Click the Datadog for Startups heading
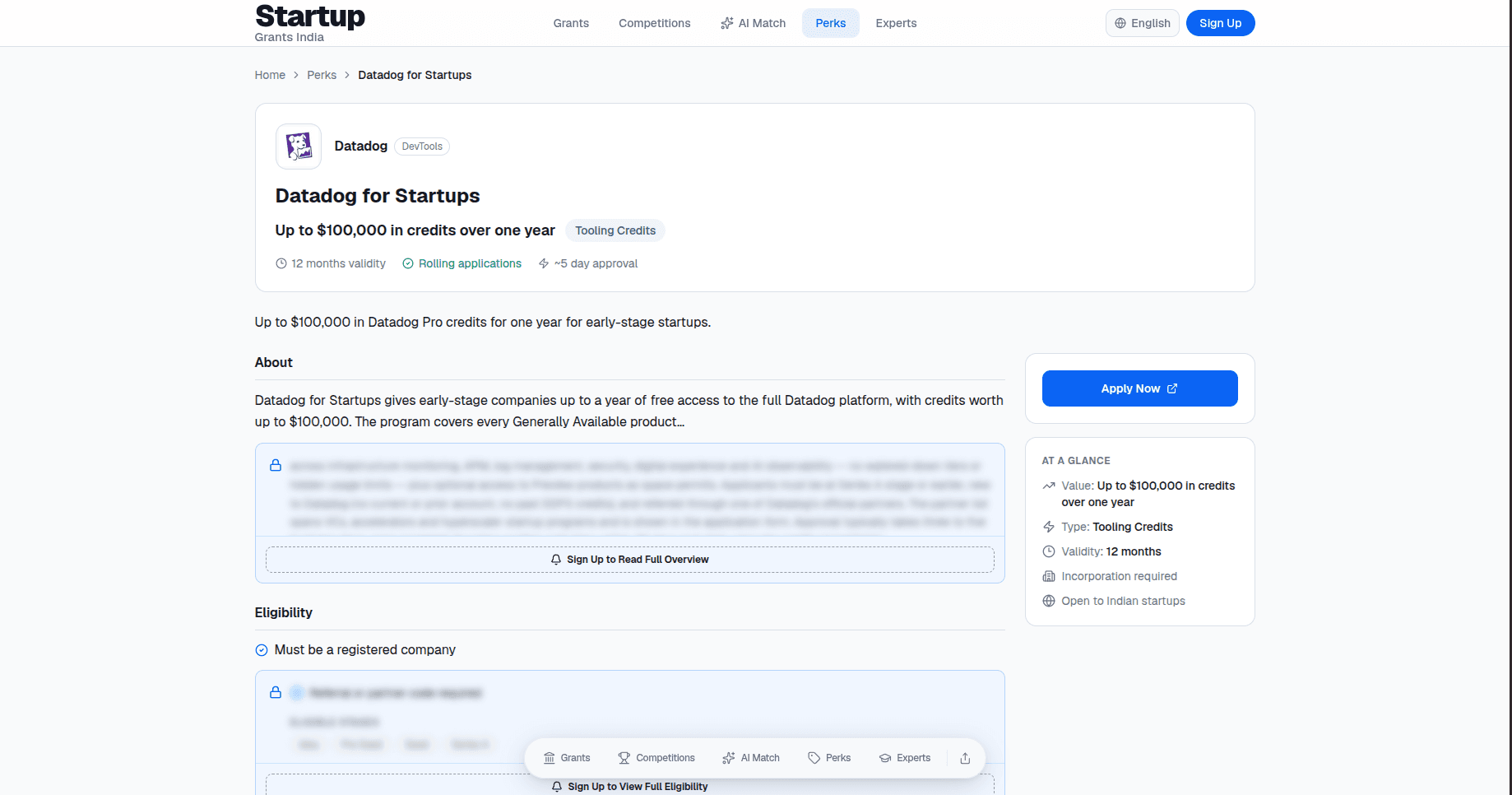Viewport: 1512px width, 795px height. coord(378,196)
